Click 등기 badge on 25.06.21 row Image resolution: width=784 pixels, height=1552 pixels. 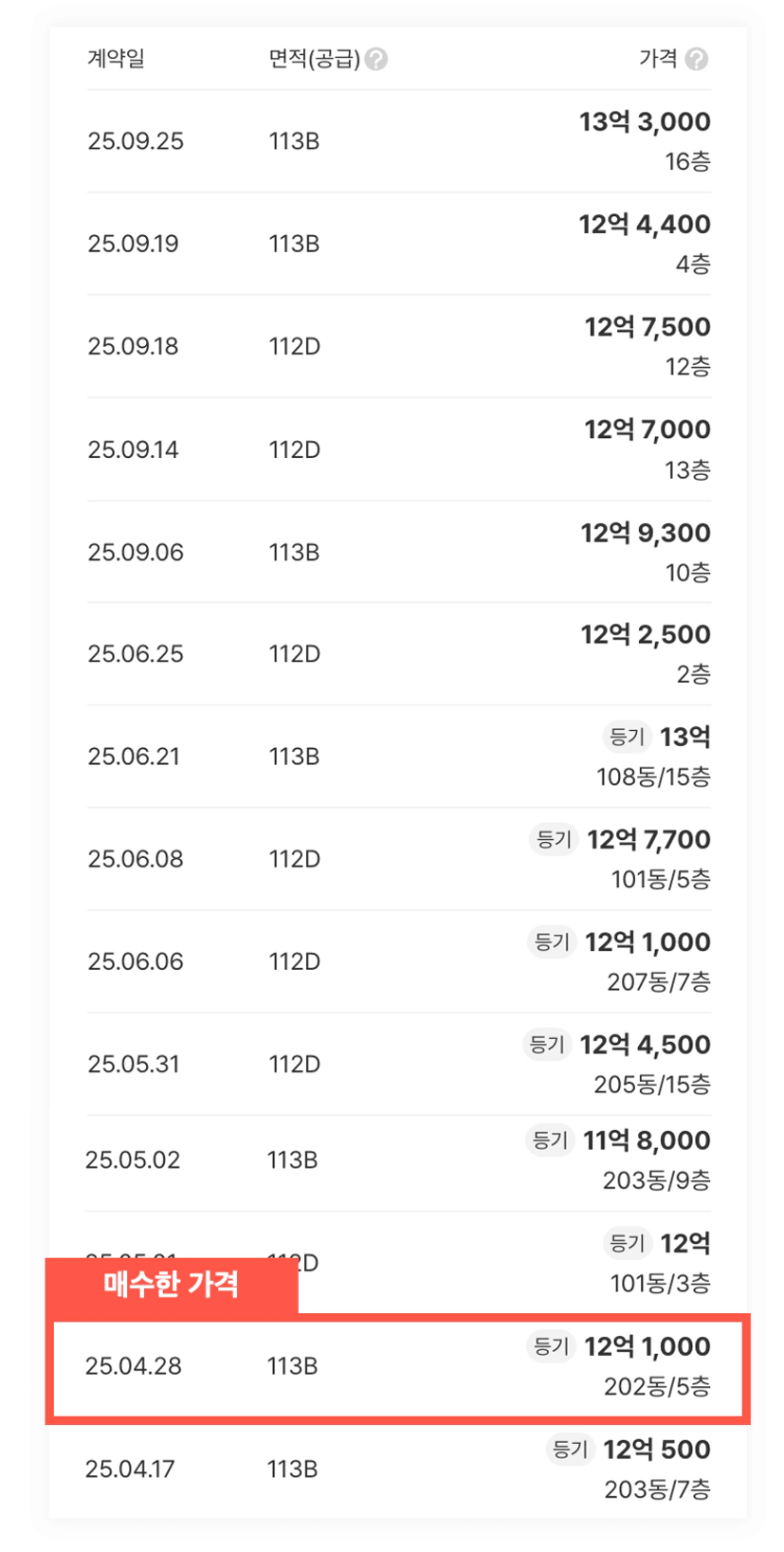tap(627, 737)
